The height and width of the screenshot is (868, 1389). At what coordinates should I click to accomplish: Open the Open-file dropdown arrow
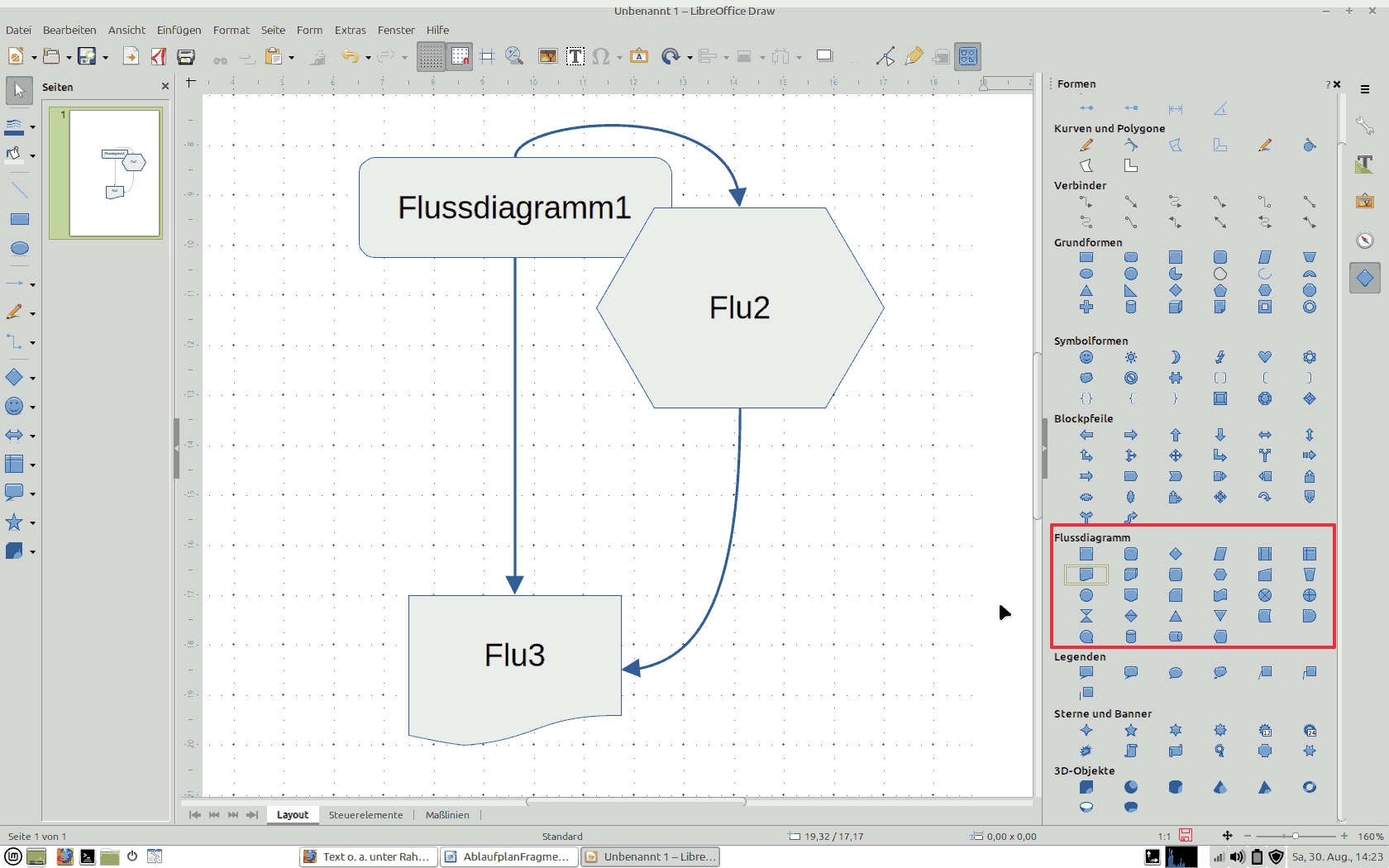[x=69, y=57]
